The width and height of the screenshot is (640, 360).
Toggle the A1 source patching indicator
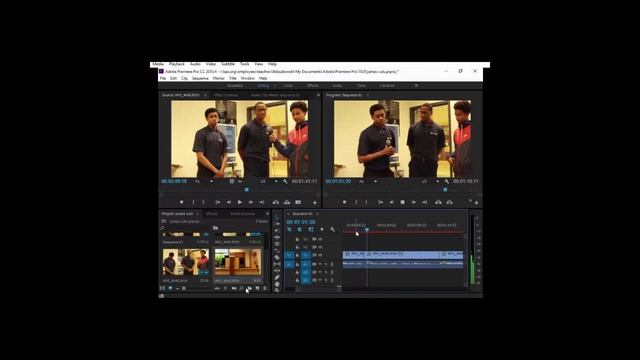(x=289, y=264)
